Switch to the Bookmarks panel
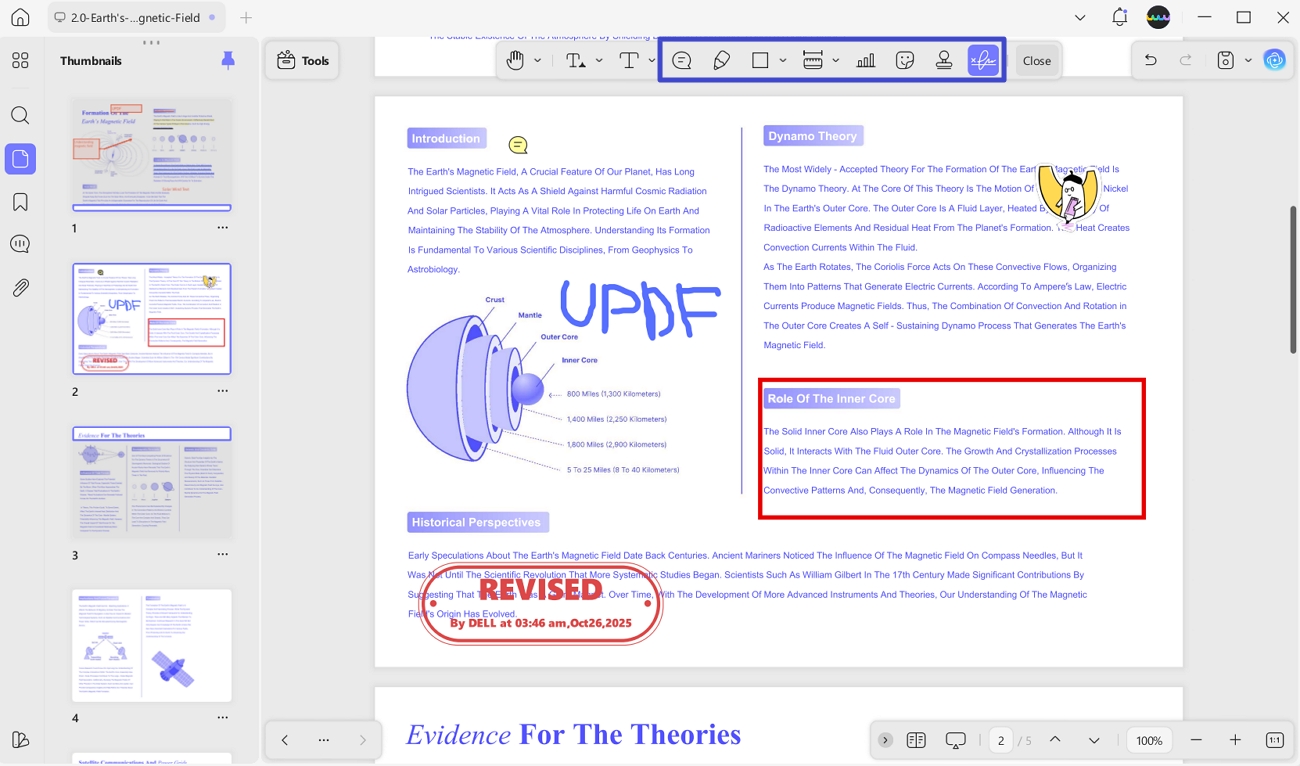The image size is (1300, 766). [20, 201]
